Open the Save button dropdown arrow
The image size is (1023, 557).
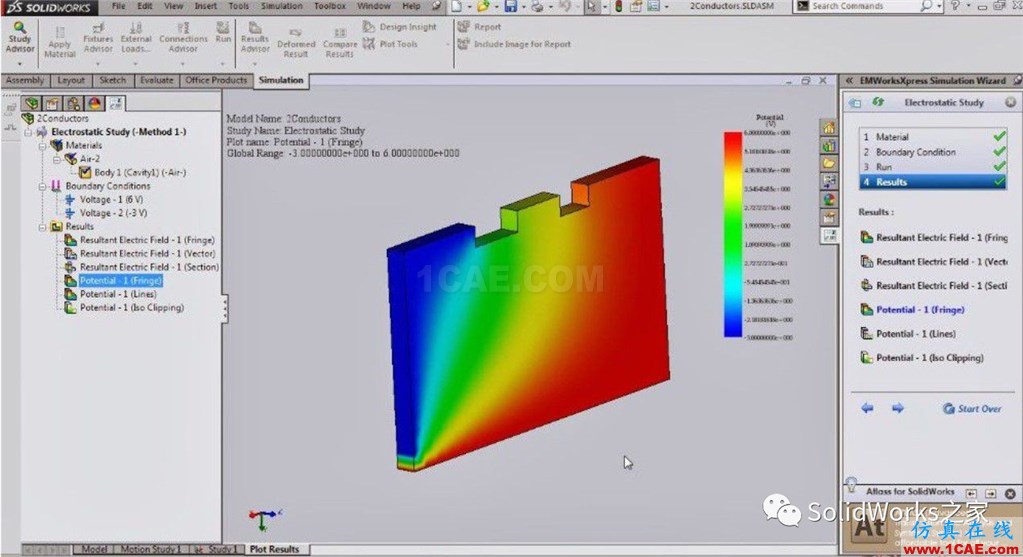pos(523,7)
